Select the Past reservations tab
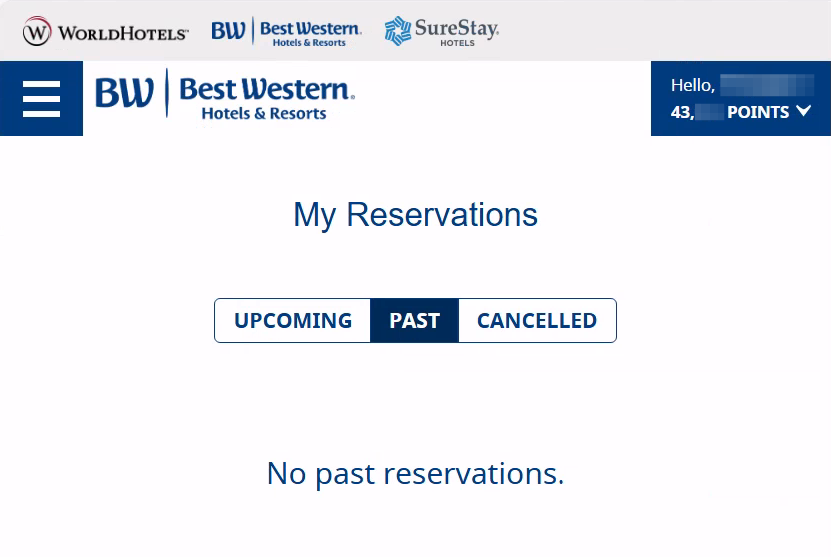Image resolution: width=831 pixels, height=557 pixels. pos(414,321)
